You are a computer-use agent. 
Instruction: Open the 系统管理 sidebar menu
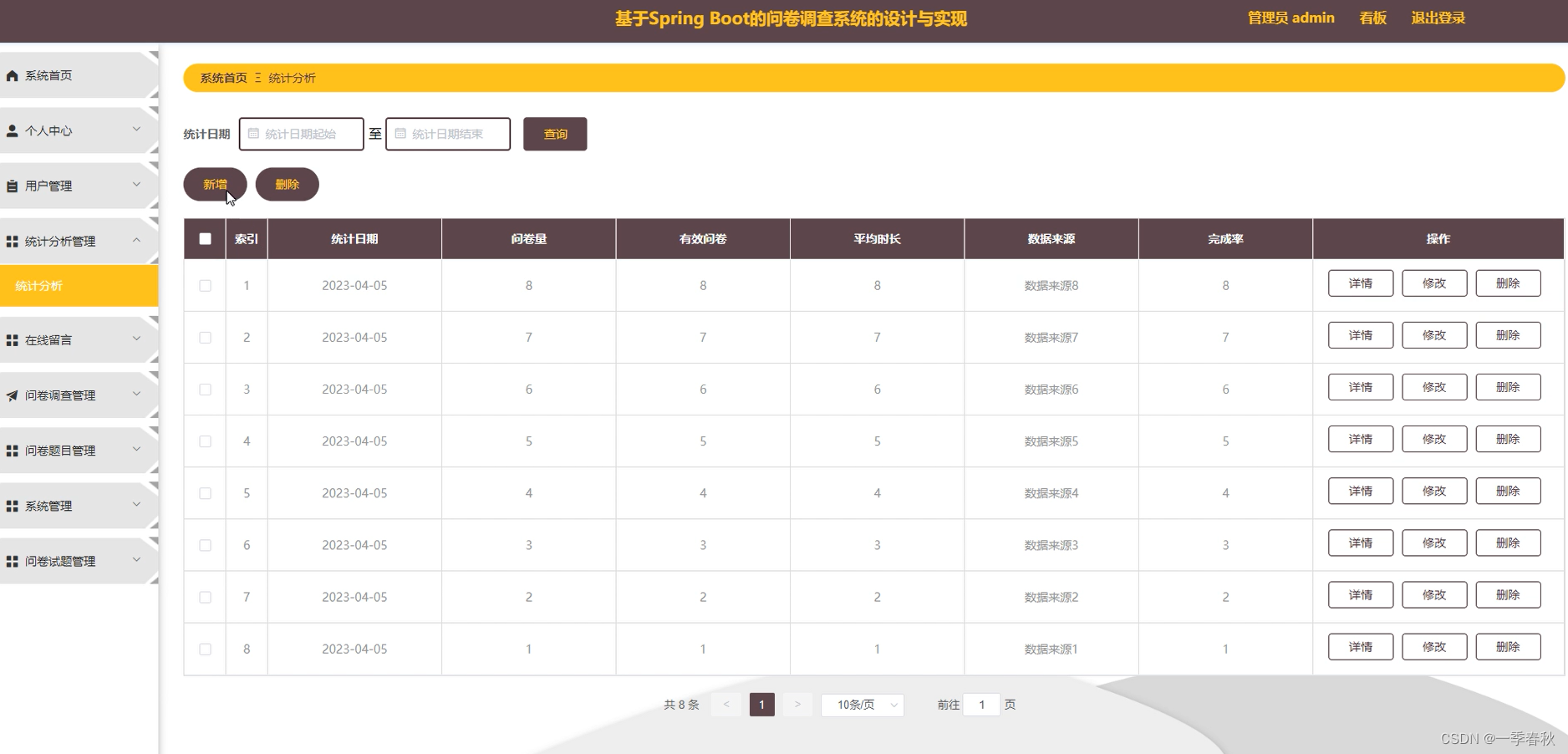79,506
